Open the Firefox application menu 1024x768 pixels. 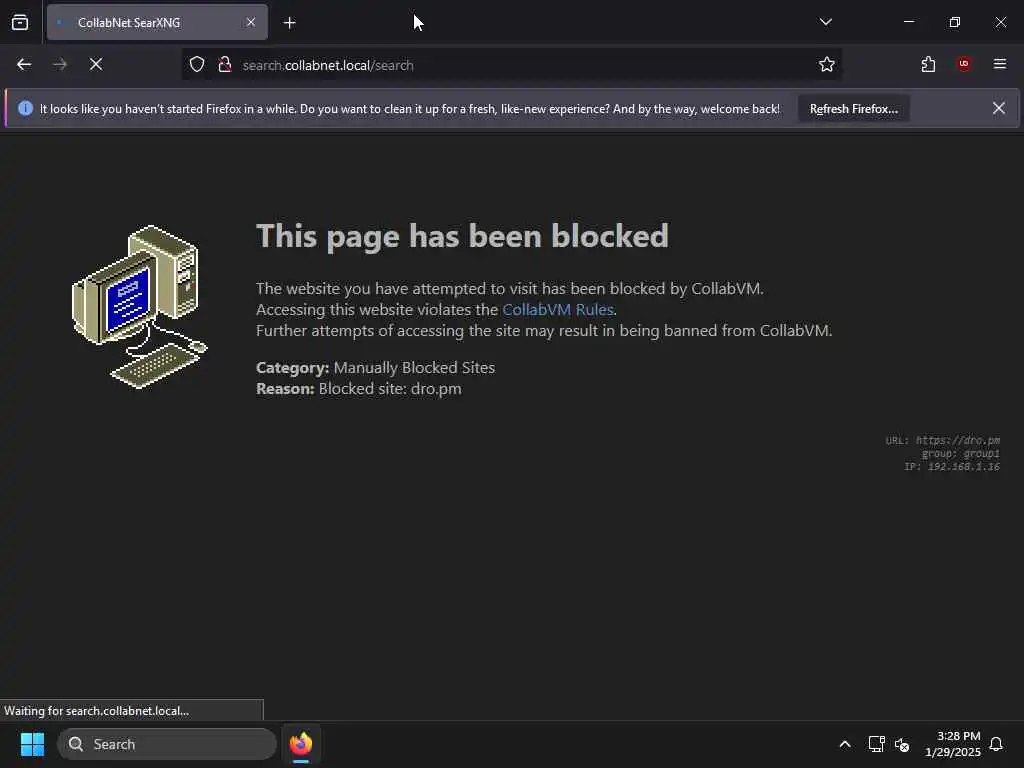pos(1000,64)
